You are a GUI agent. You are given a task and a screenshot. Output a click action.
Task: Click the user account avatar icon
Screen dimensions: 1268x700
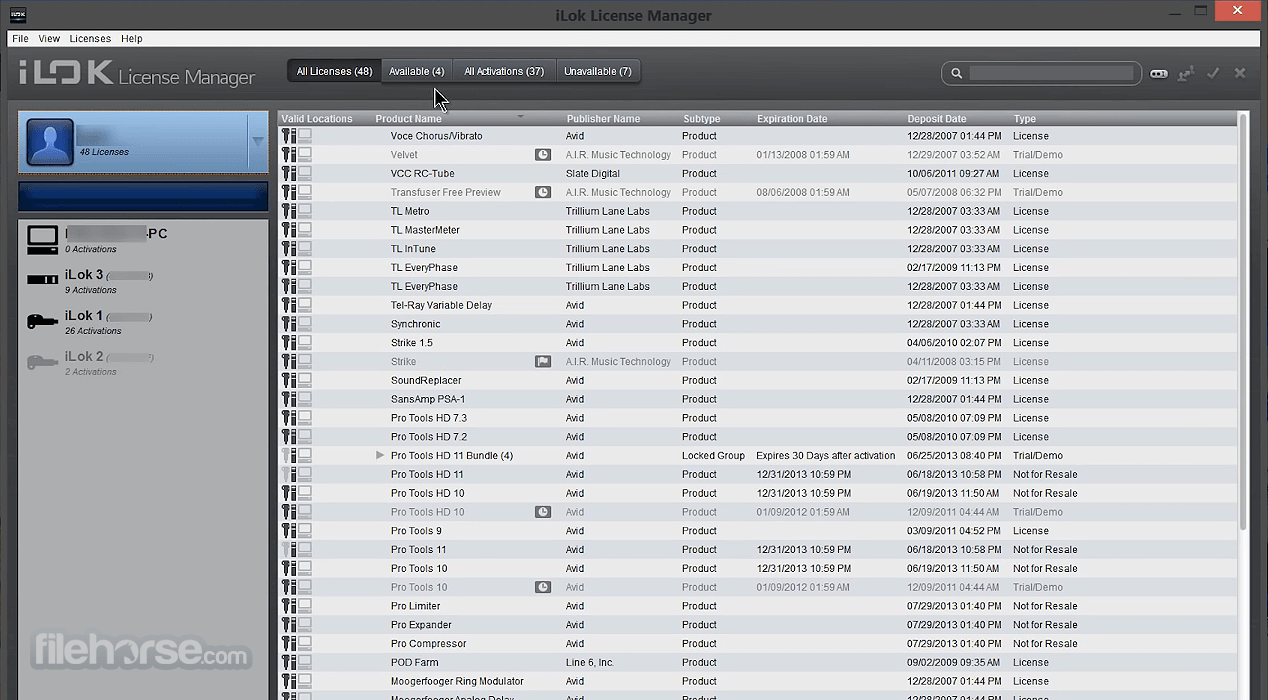point(50,142)
